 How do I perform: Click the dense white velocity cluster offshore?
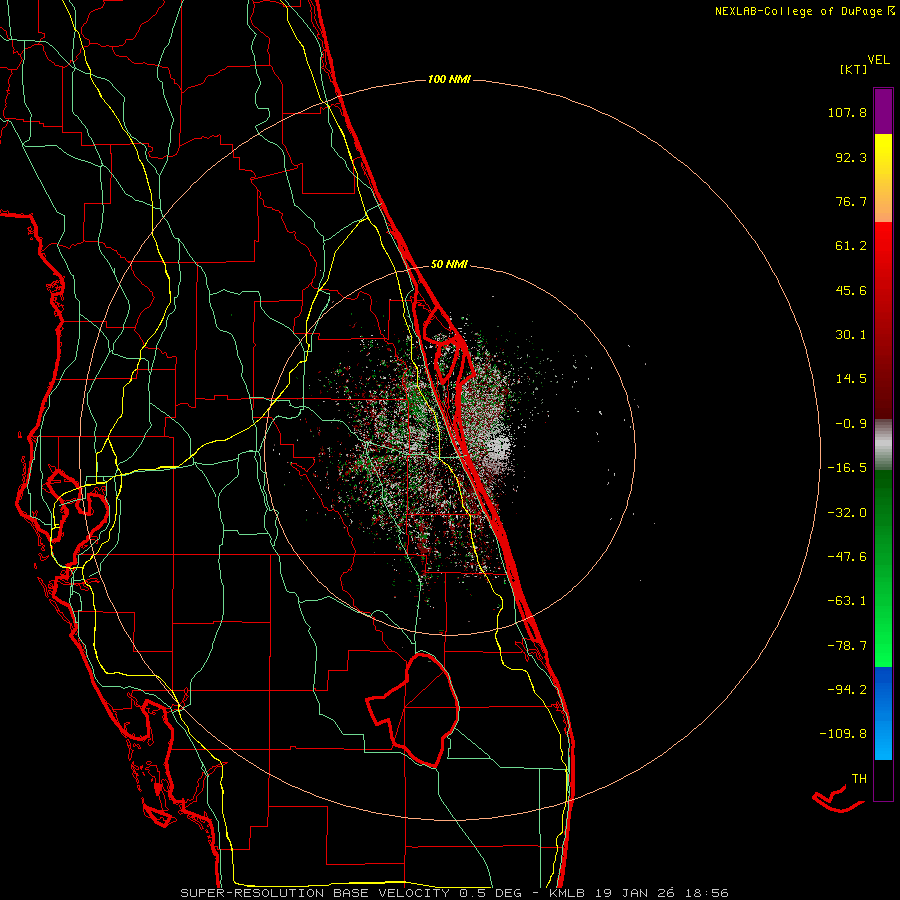coord(497,449)
